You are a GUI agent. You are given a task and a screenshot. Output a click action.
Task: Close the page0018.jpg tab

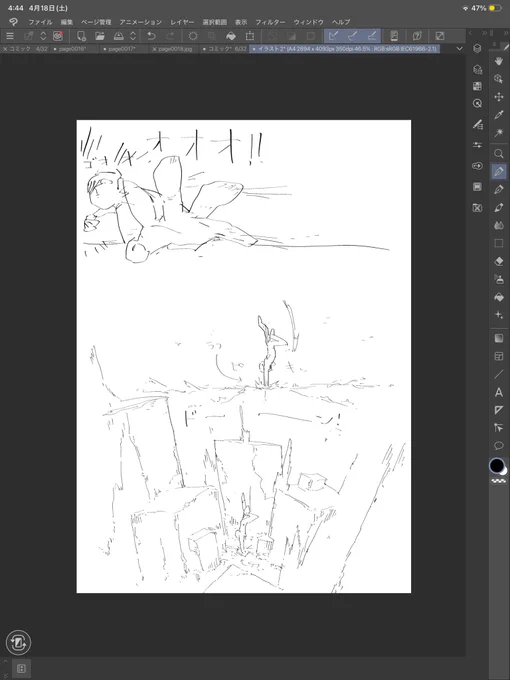pos(154,49)
